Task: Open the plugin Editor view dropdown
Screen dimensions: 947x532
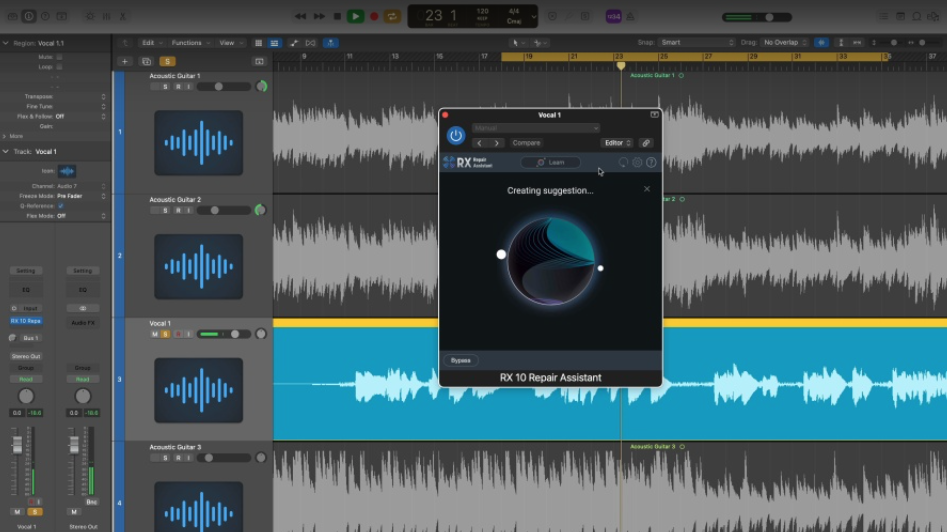Action: [615, 143]
